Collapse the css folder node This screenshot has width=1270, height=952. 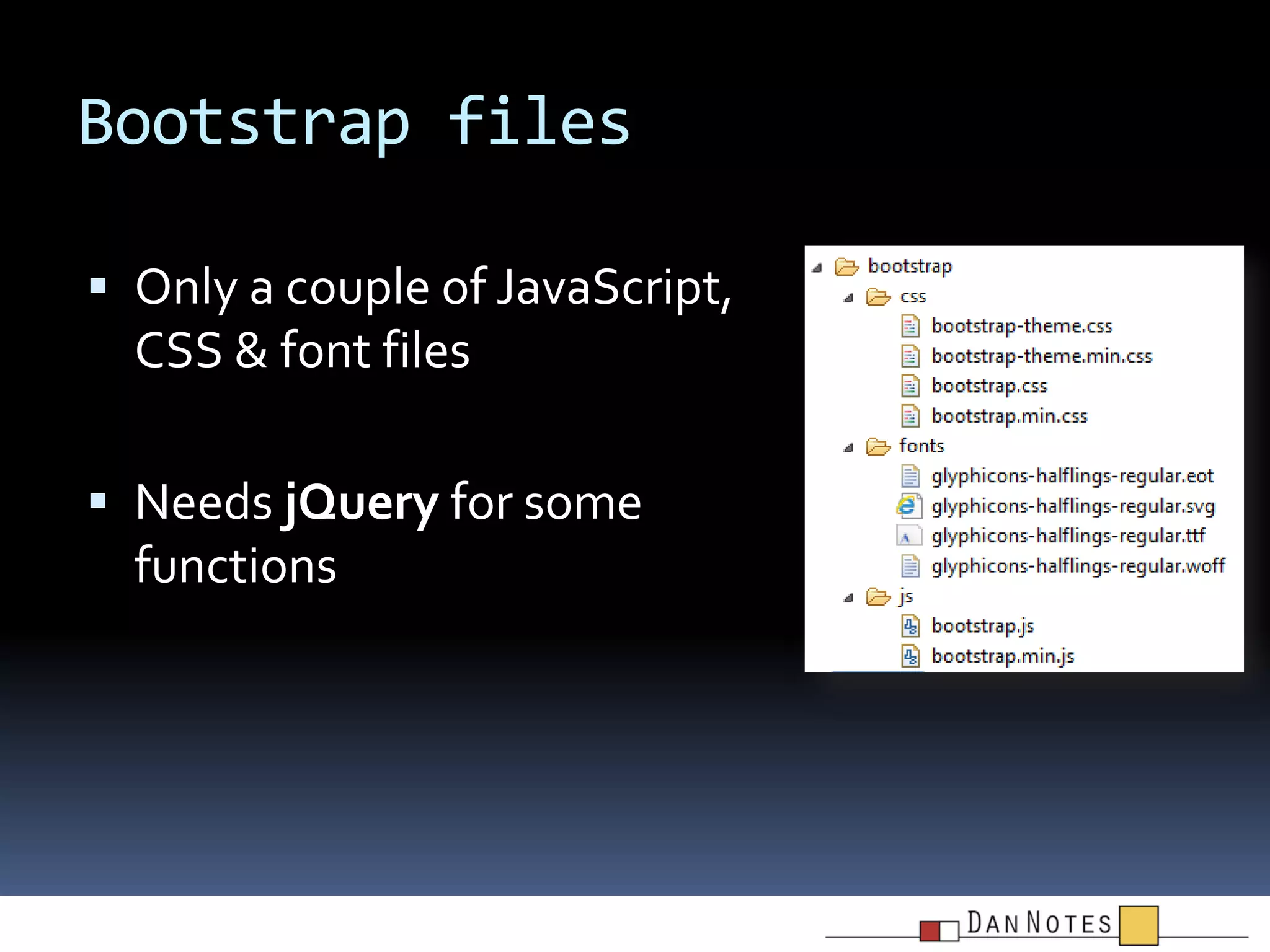pyautogui.click(x=848, y=298)
